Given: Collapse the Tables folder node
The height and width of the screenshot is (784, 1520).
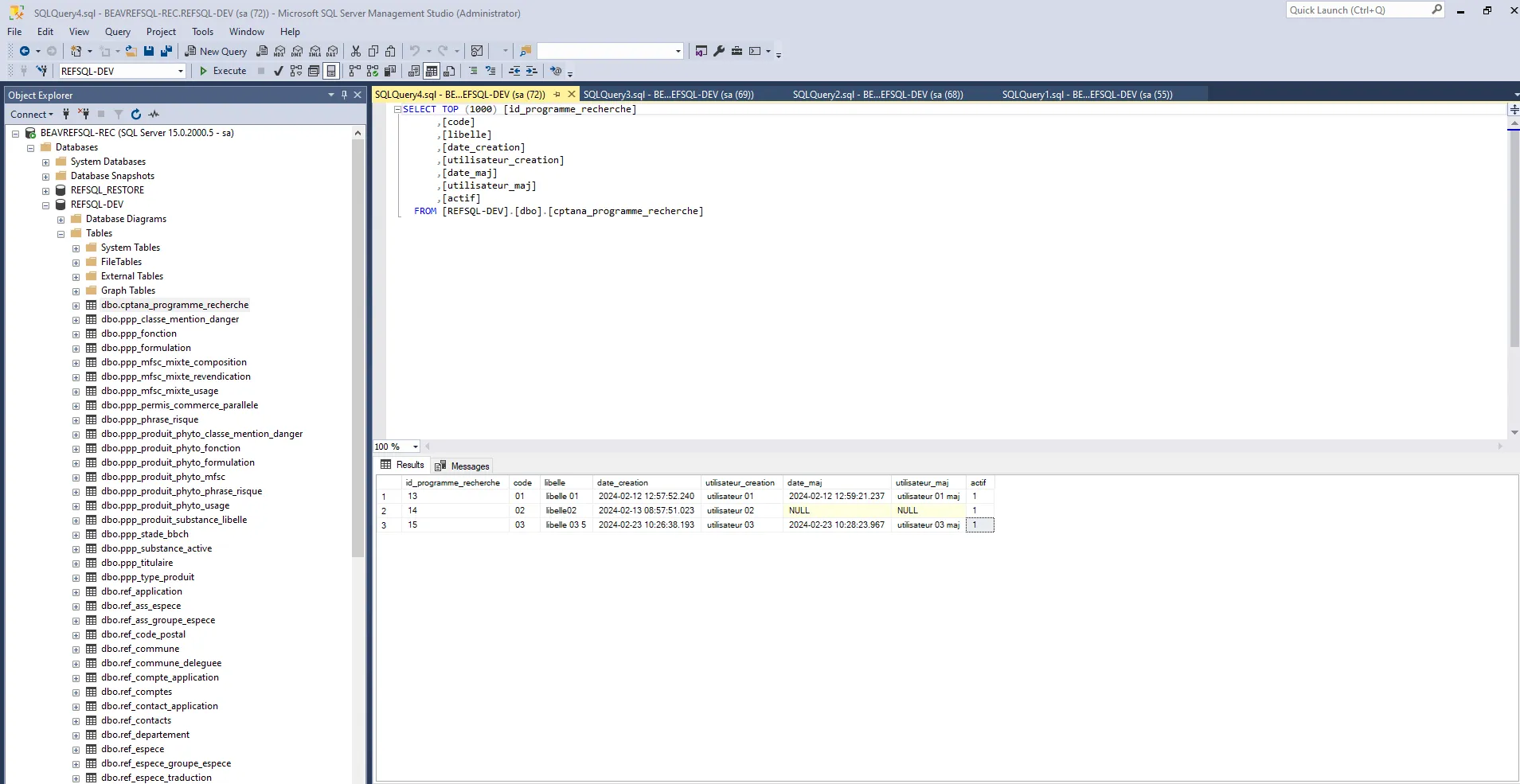Looking at the screenshot, I should 61,234.
